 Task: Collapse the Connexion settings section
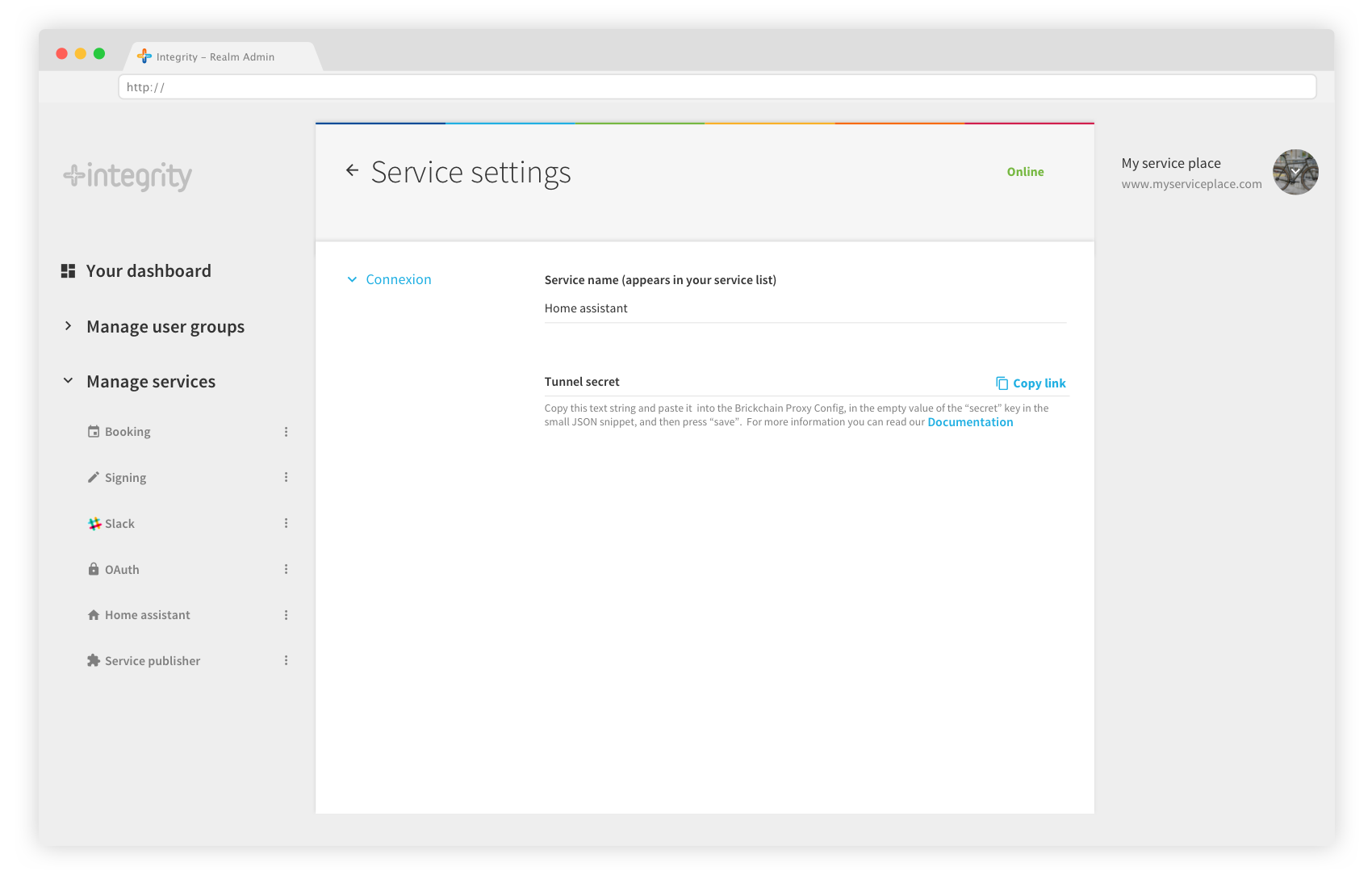352,279
